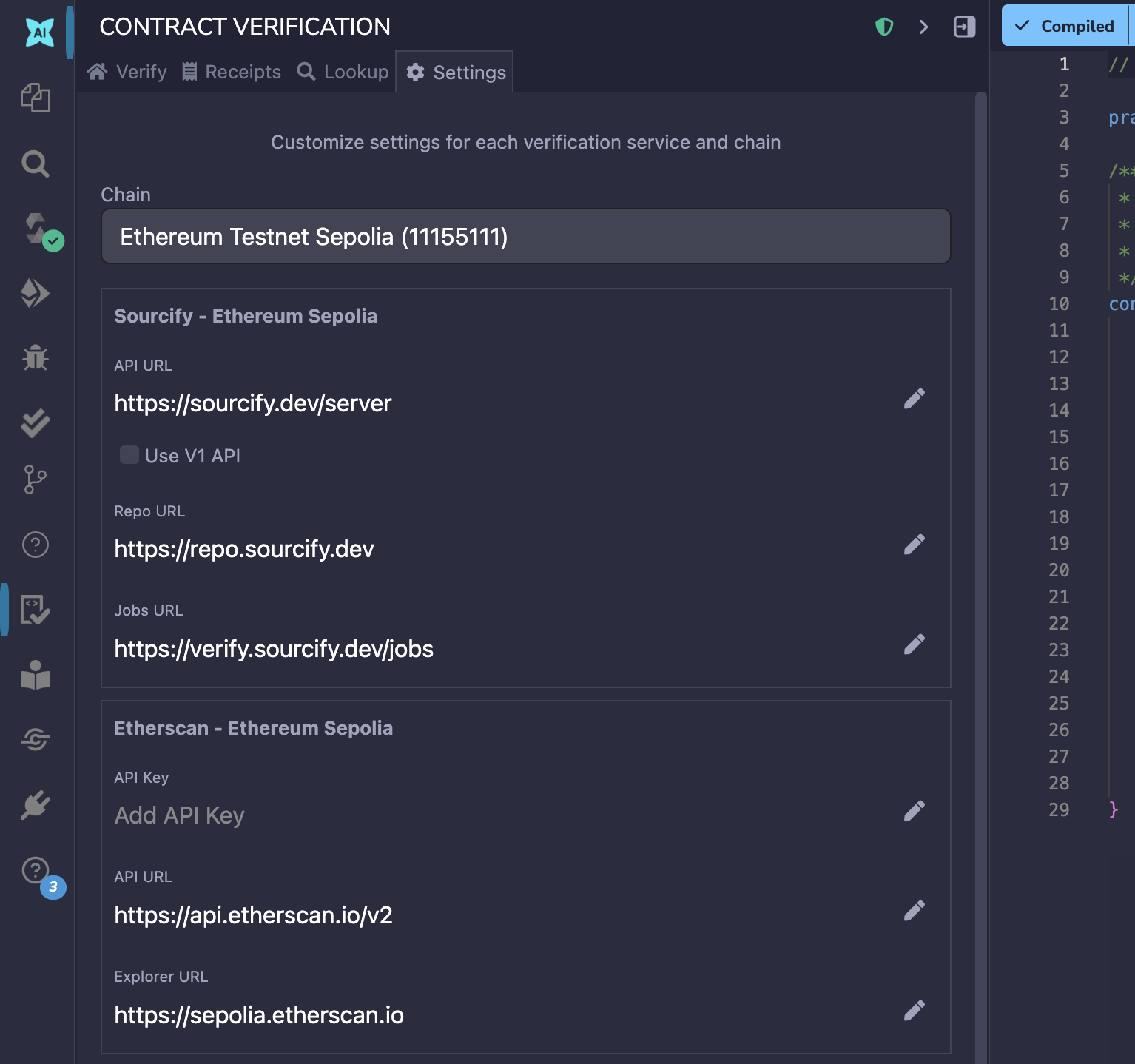Open the Plugin manager plug icon

pyautogui.click(x=36, y=805)
